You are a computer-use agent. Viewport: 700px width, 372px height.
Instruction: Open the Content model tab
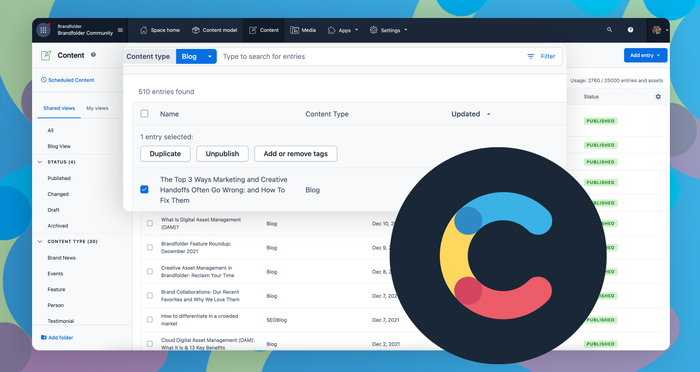coord(214,30)
